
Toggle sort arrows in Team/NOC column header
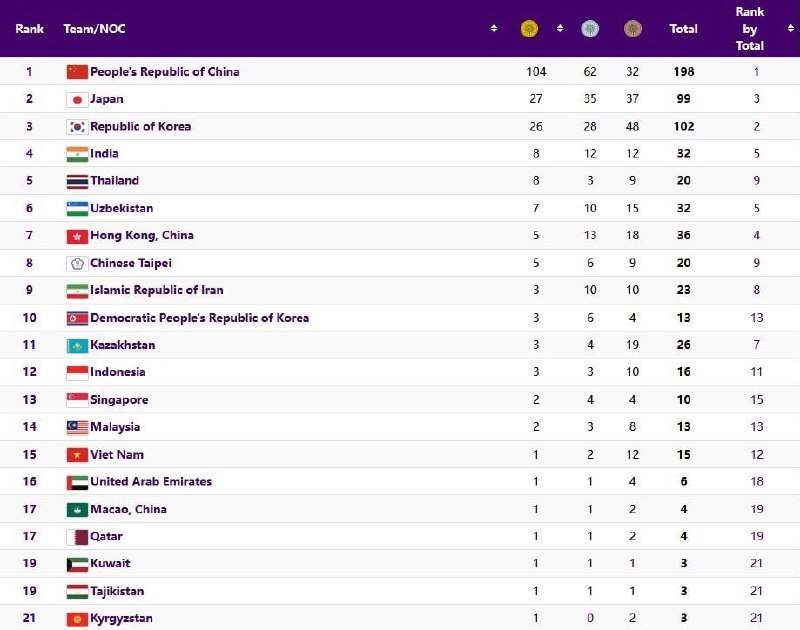tap(494, 29)
